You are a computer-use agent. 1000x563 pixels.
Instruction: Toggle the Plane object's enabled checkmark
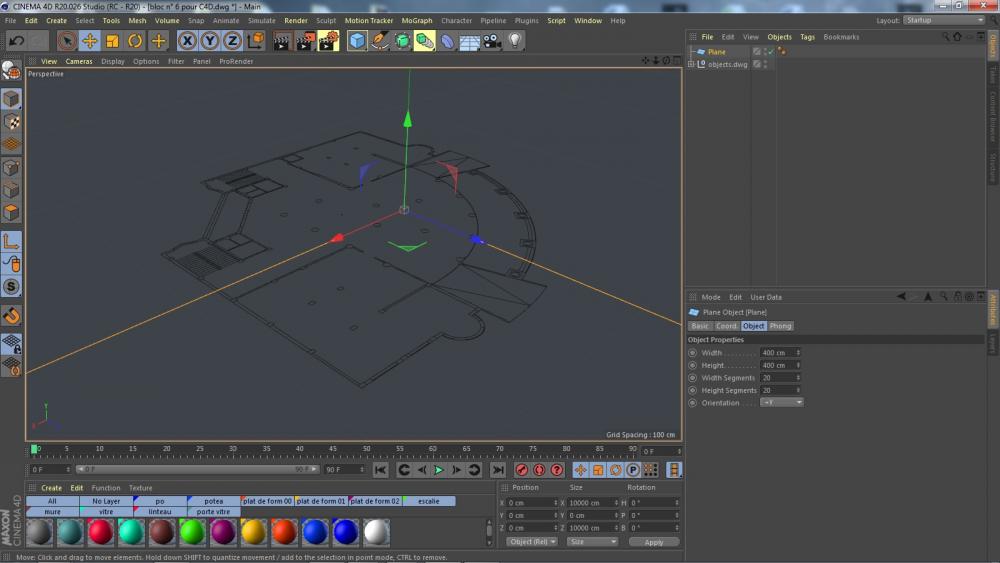coord(768,51)
